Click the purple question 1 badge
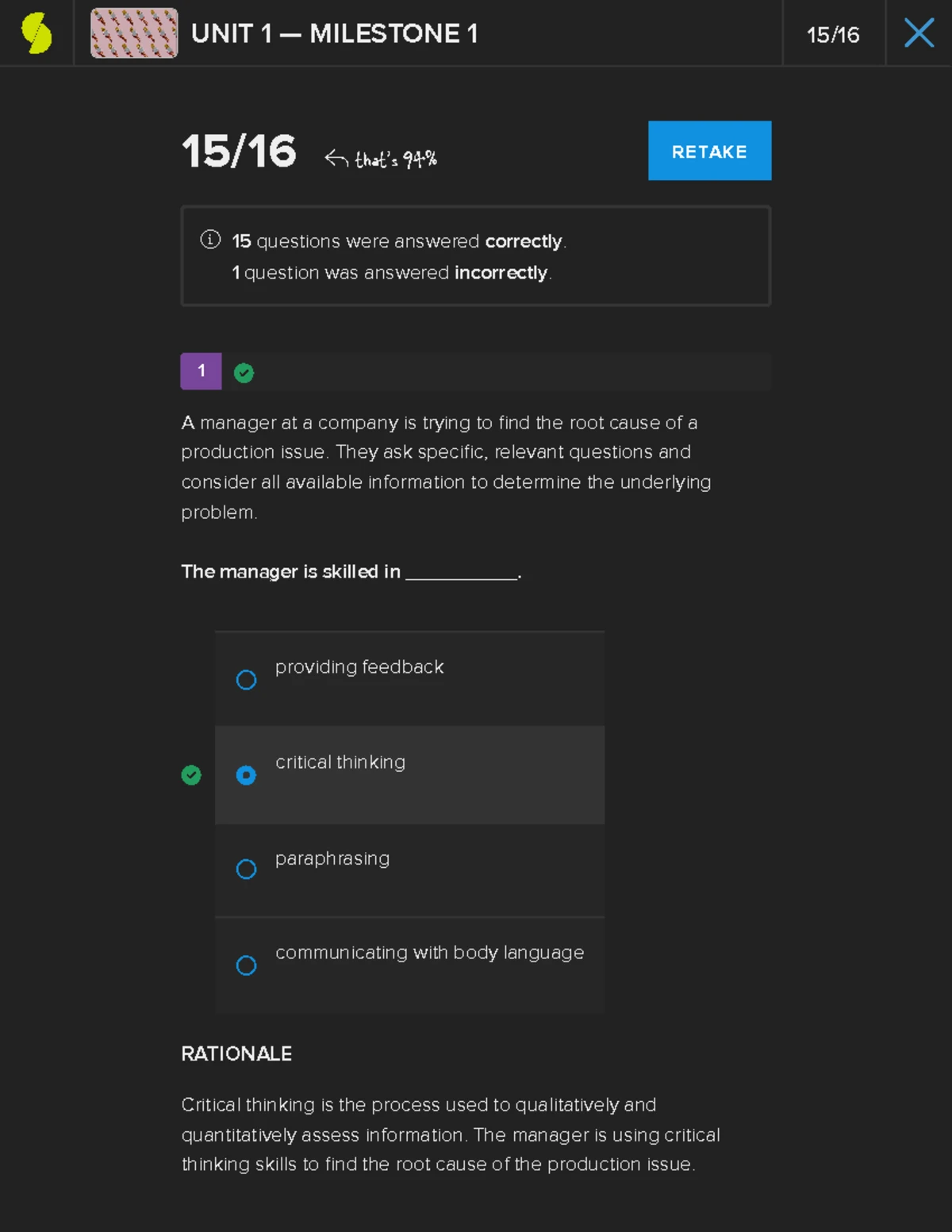952x1232 pixels. (201, 371)
